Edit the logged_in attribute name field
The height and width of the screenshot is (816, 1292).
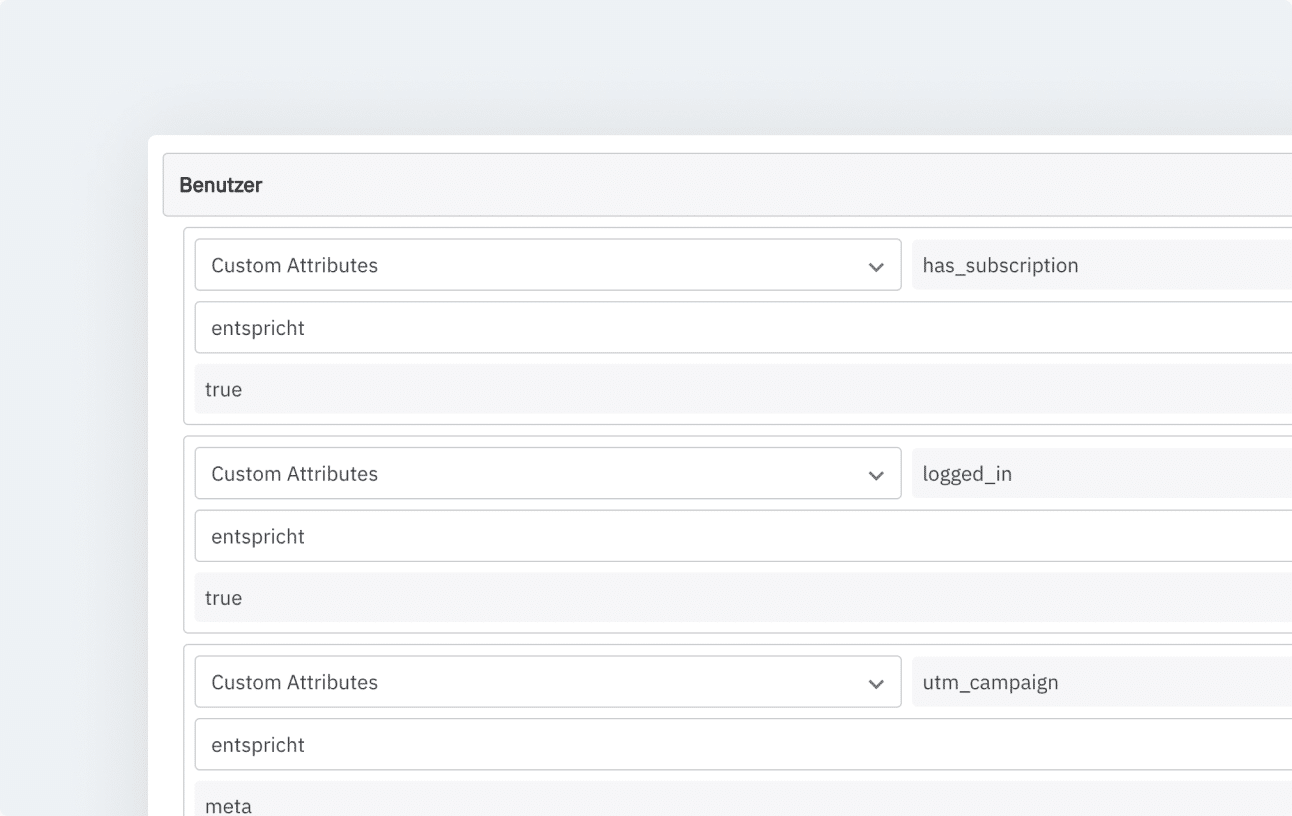point(1100,473)
